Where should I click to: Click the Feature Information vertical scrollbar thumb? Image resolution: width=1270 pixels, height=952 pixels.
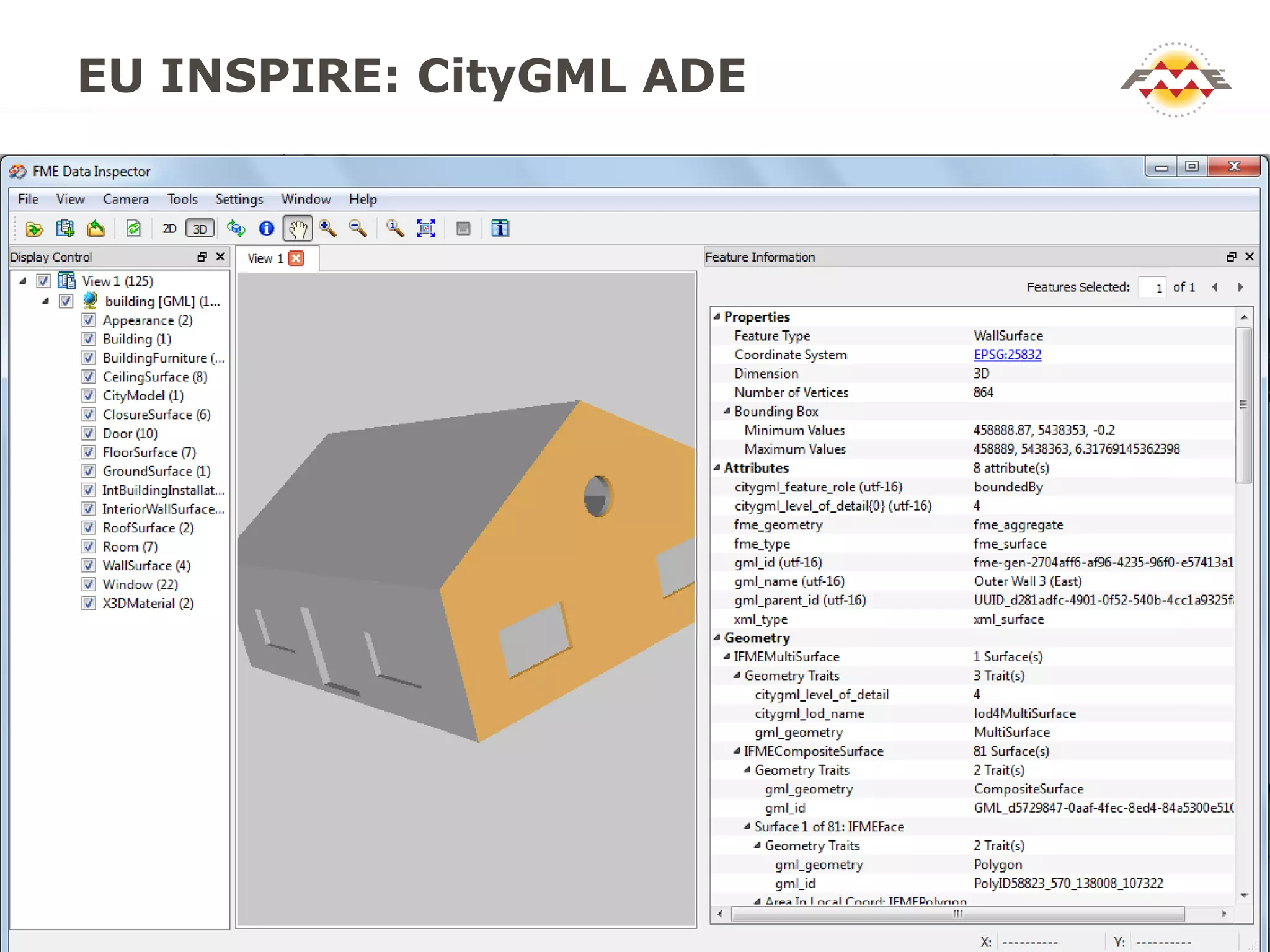tap(1243, 405)
